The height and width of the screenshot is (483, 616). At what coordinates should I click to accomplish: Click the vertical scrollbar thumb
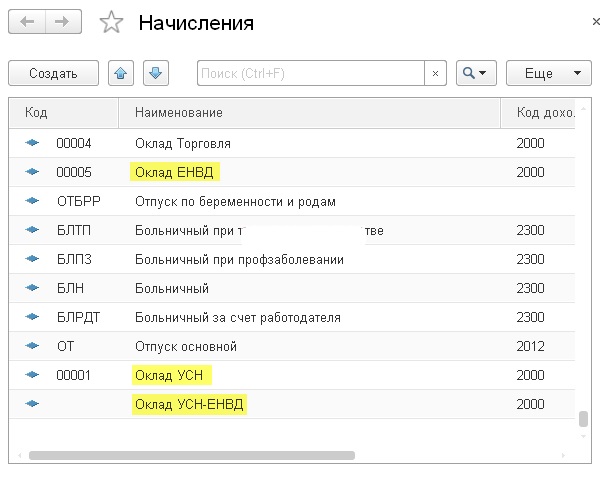583,419
